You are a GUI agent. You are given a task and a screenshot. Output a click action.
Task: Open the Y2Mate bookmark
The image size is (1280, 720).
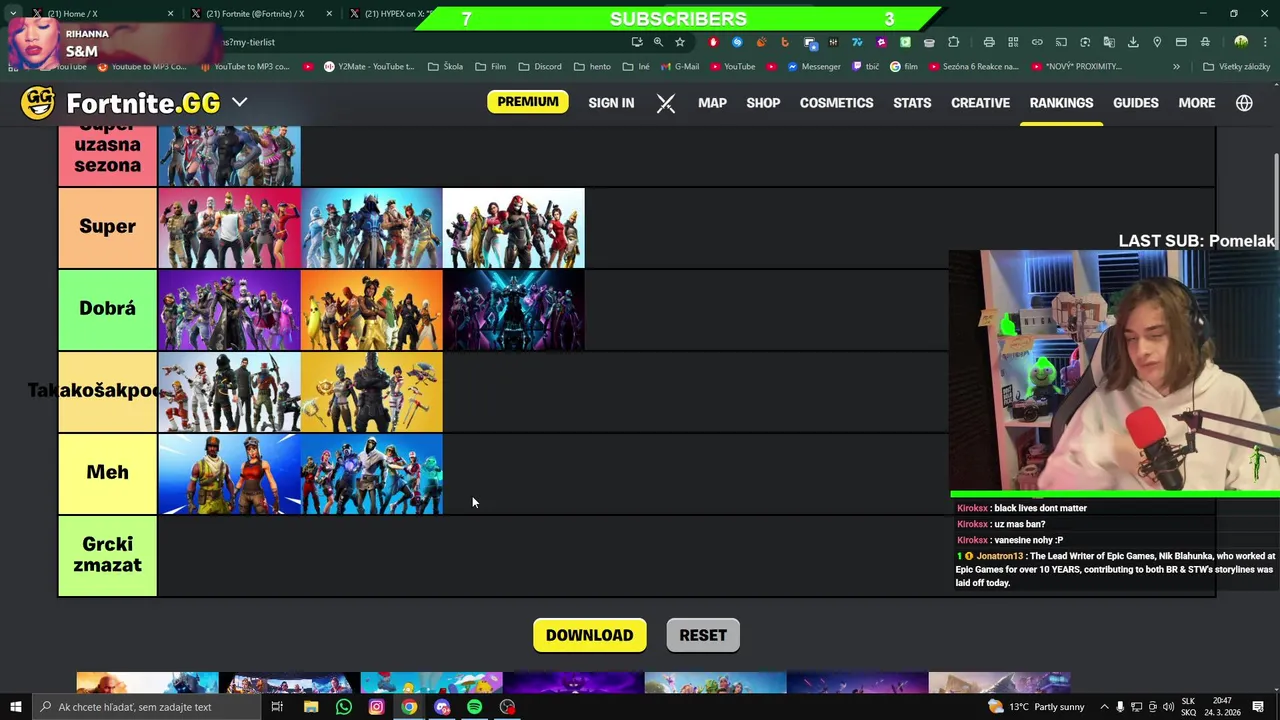369,67
